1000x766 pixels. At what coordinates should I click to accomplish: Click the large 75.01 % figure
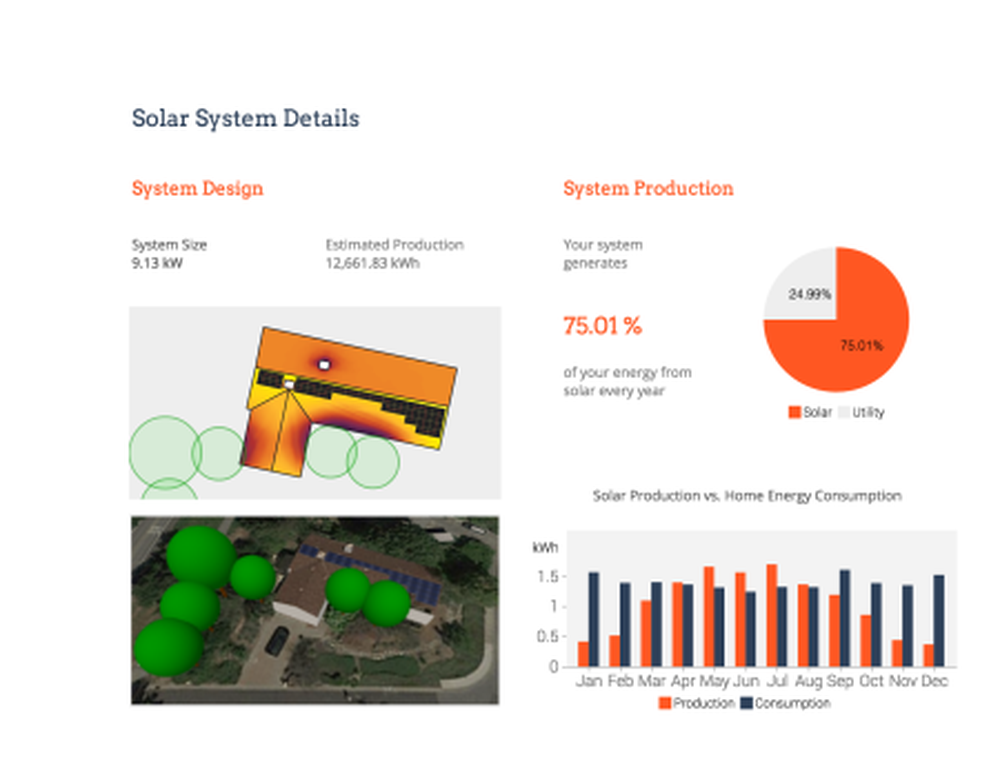pyautogui.click(x=602, y=326)
